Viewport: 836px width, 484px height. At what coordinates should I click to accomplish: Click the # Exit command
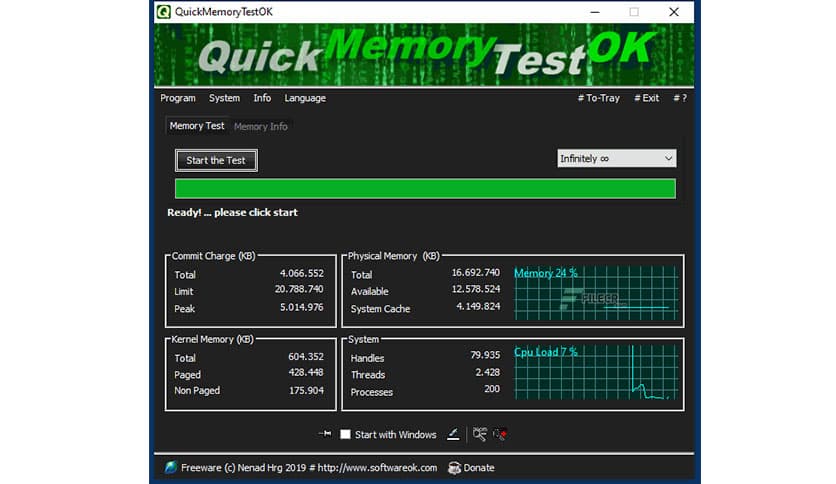pos(646,98)
